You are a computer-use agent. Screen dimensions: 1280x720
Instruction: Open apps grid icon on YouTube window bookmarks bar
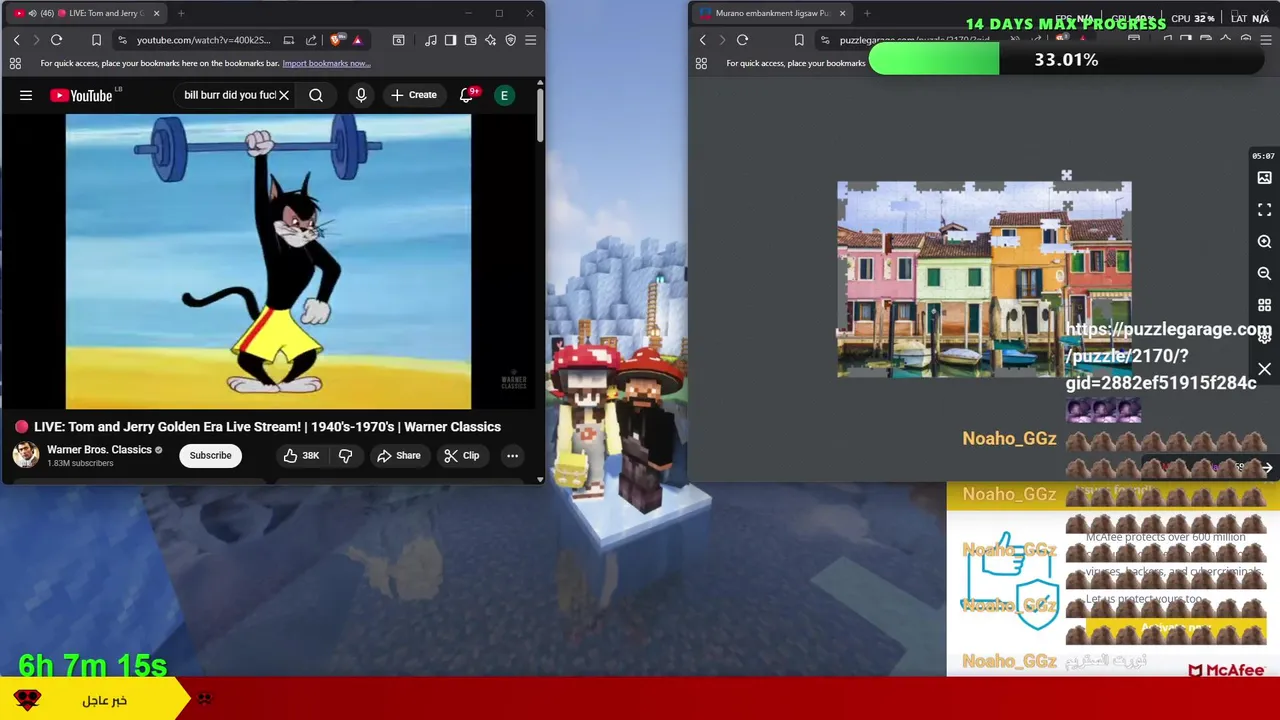(x=15, y=63)
